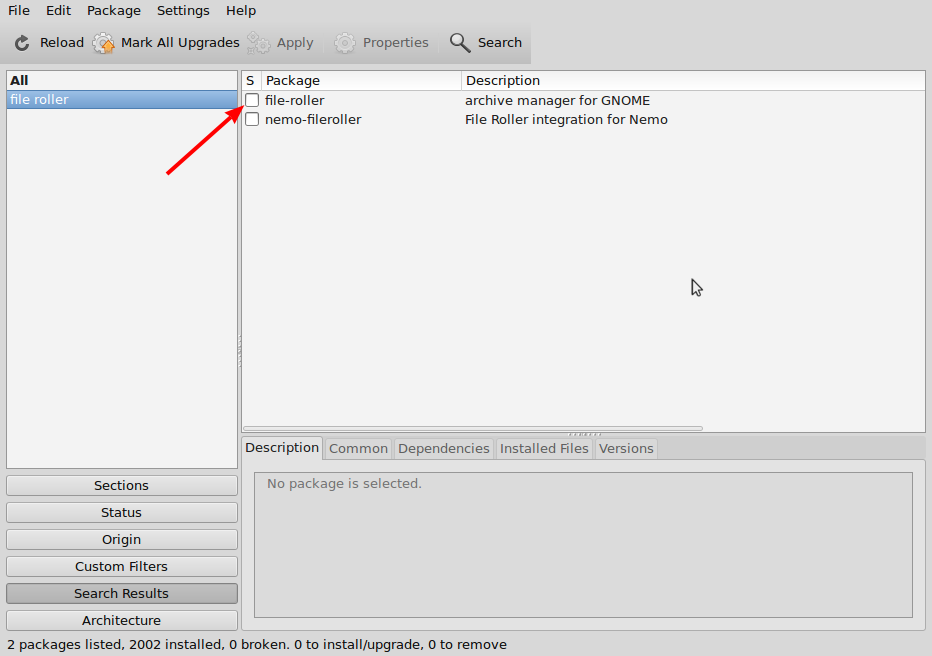This screenshot has height=656, width=932.
Task: Switch to the Dependencies tab
Action: tap(443, 449)
